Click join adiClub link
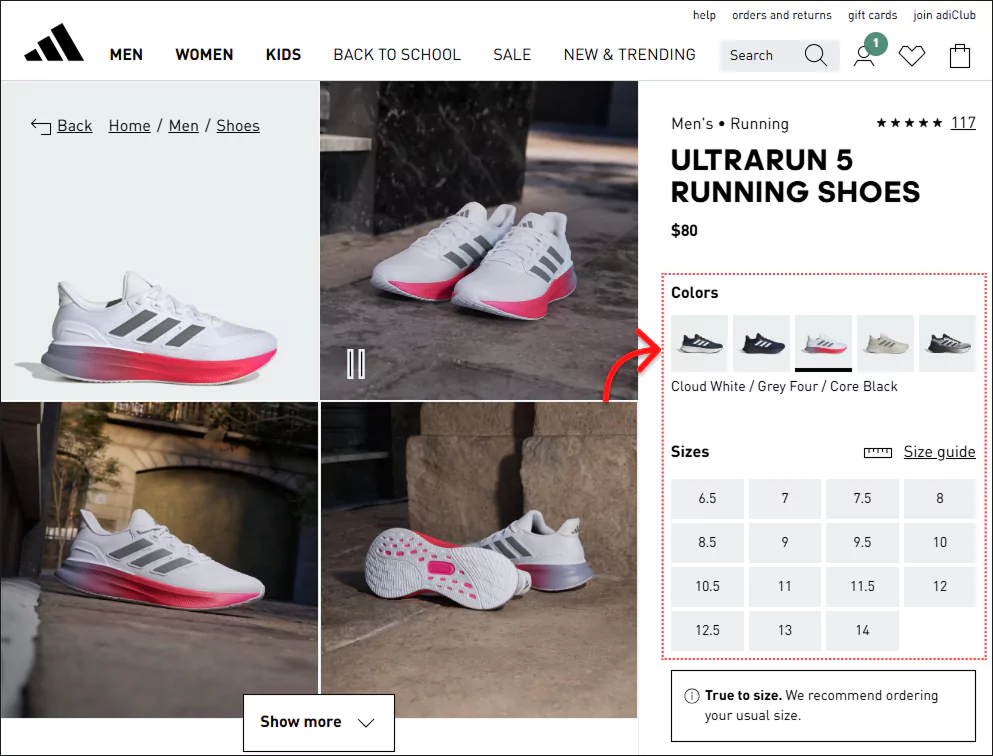 (944, 15)
